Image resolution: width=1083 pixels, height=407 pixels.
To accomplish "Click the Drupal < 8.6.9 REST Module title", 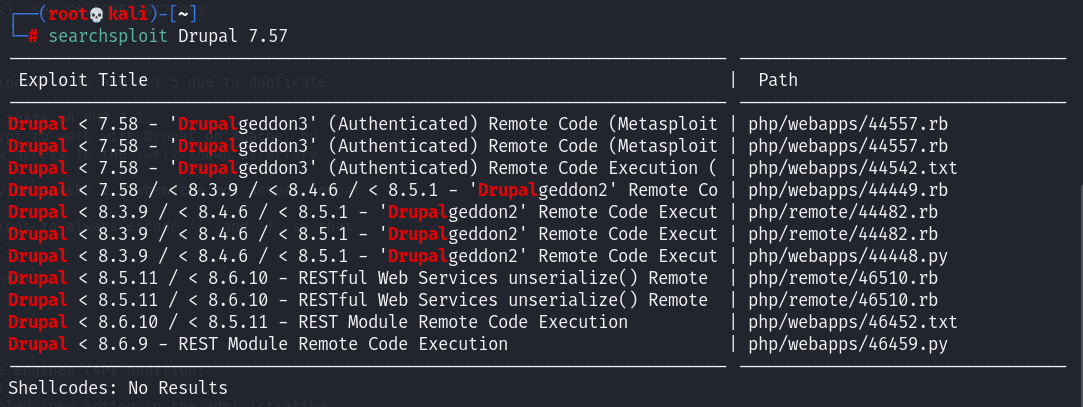I will [258, 344].
